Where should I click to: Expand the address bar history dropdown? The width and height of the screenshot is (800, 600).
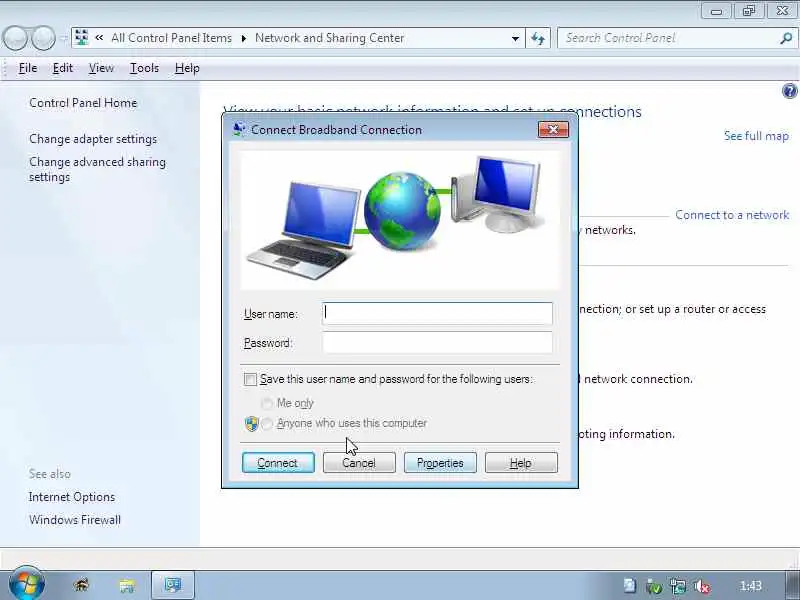[515, 38]
